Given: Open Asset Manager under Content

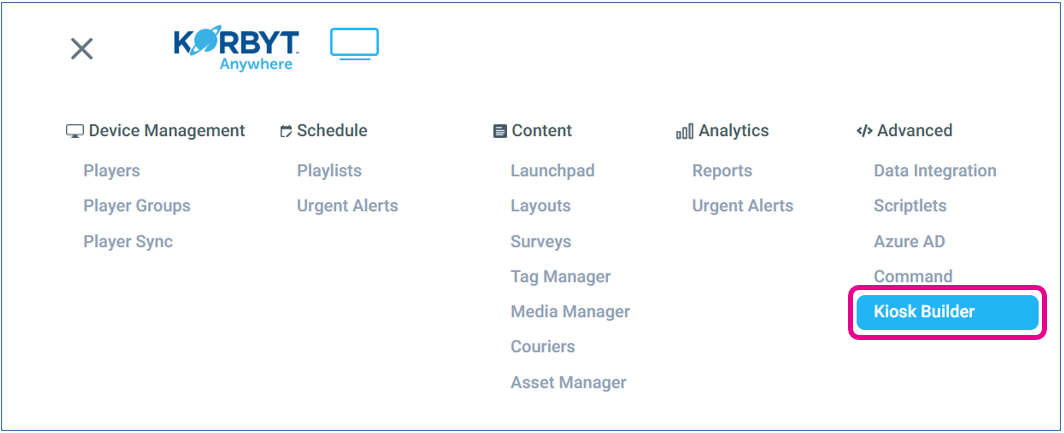Looking at the screenshot, I should pos(568,382).
